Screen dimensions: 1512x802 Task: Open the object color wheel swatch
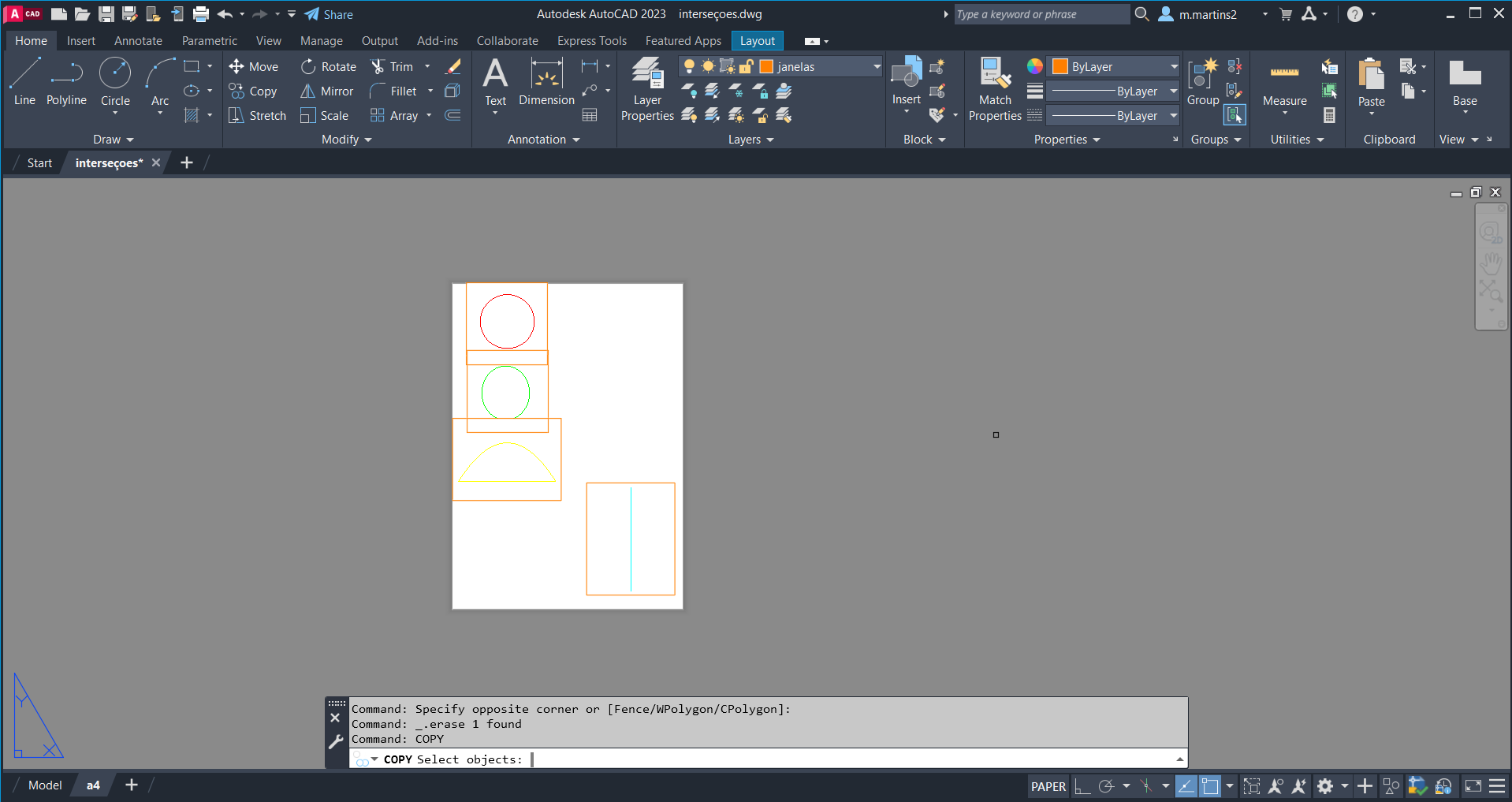tap(1034, 67)
